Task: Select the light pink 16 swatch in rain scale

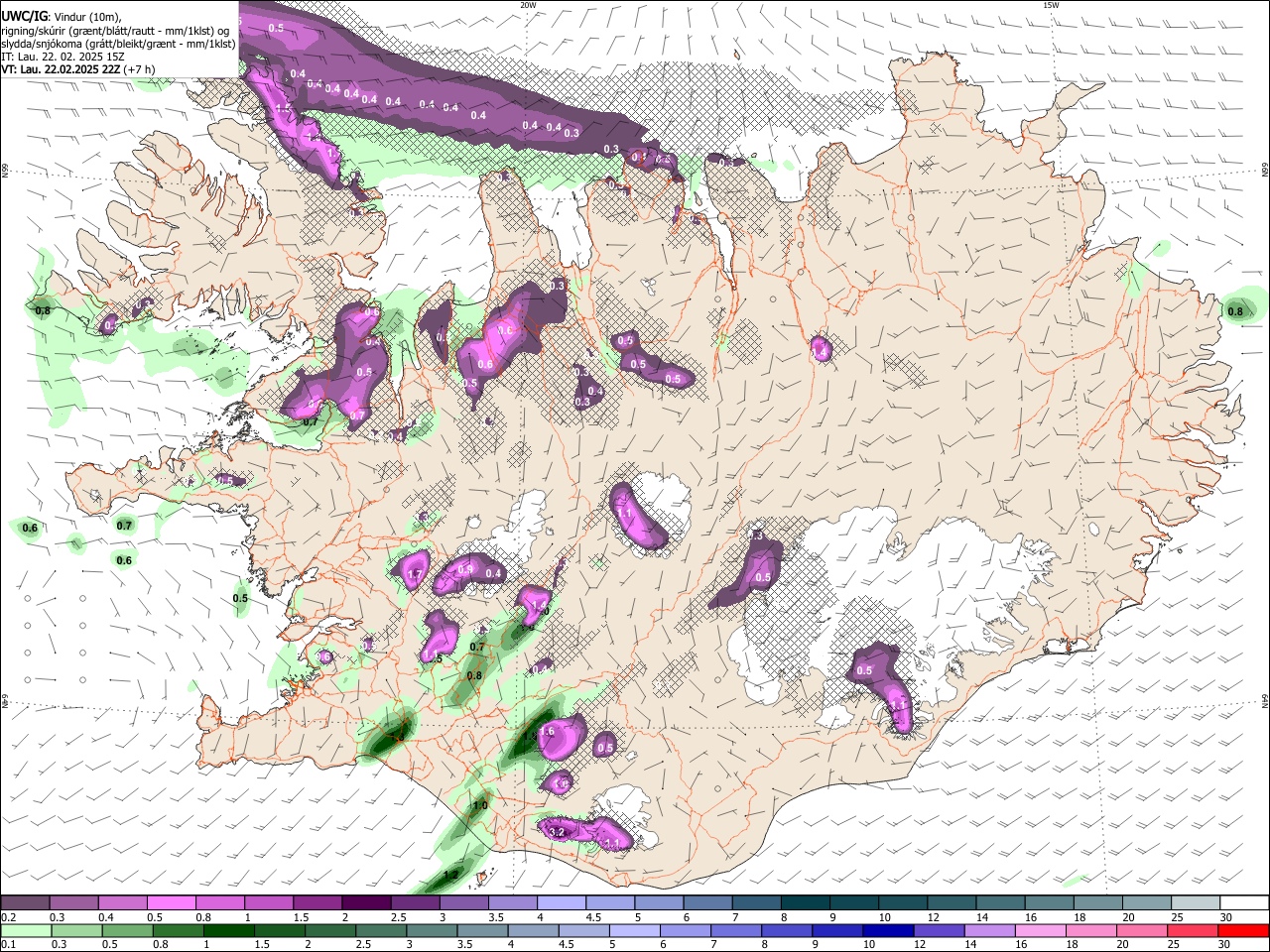Action: pyautogui.click(x=1040, y=930)
